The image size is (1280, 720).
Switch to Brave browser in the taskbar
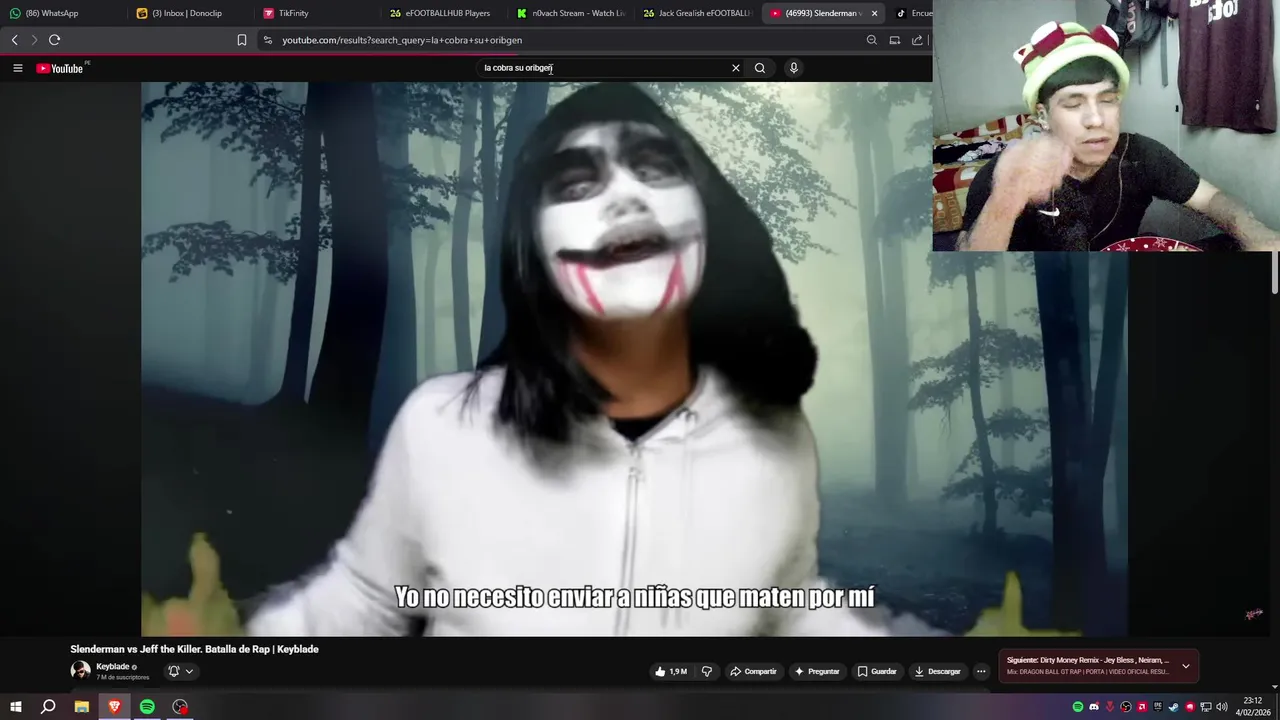point(114,707)
